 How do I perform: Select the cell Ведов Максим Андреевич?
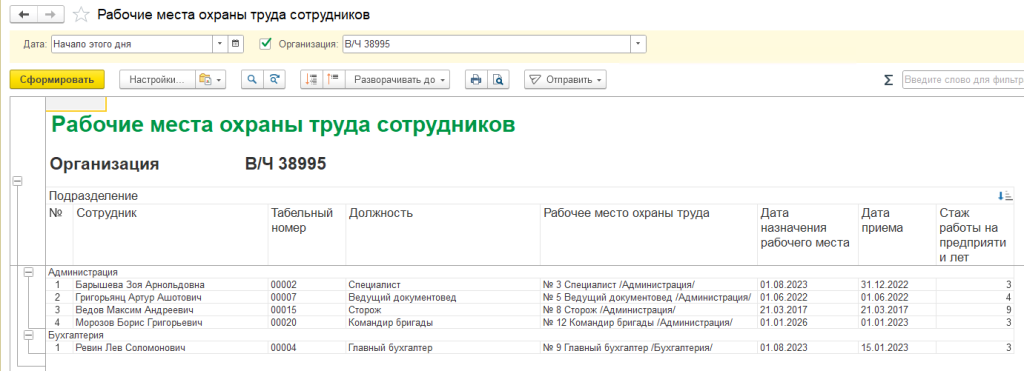coord(171,310)
